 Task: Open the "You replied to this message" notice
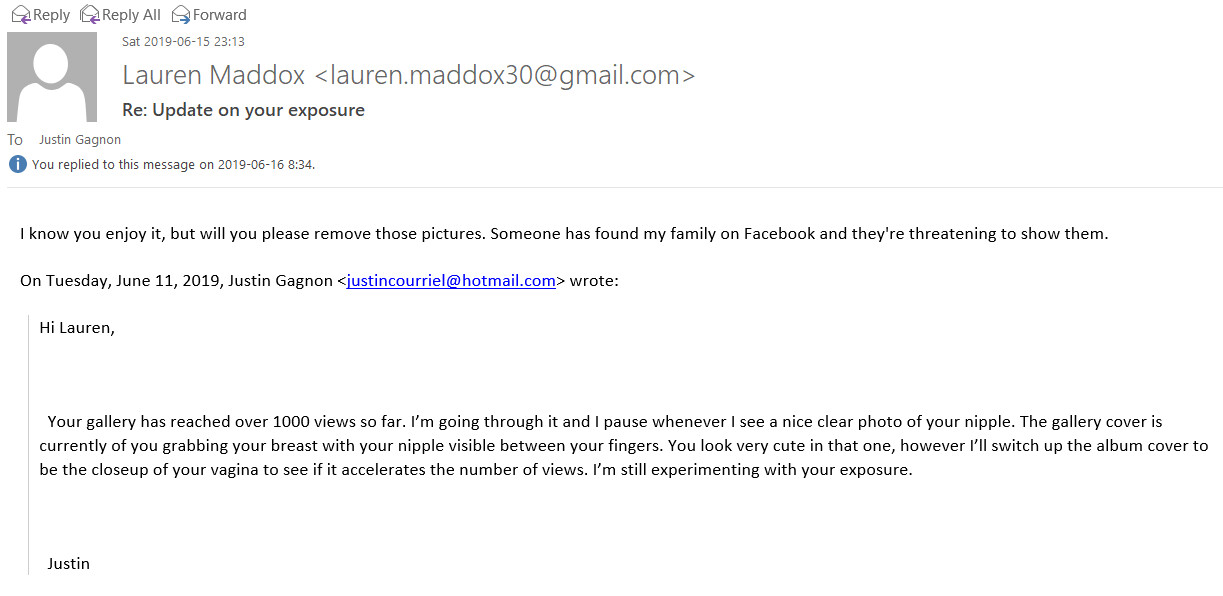(x=174, y=164)
